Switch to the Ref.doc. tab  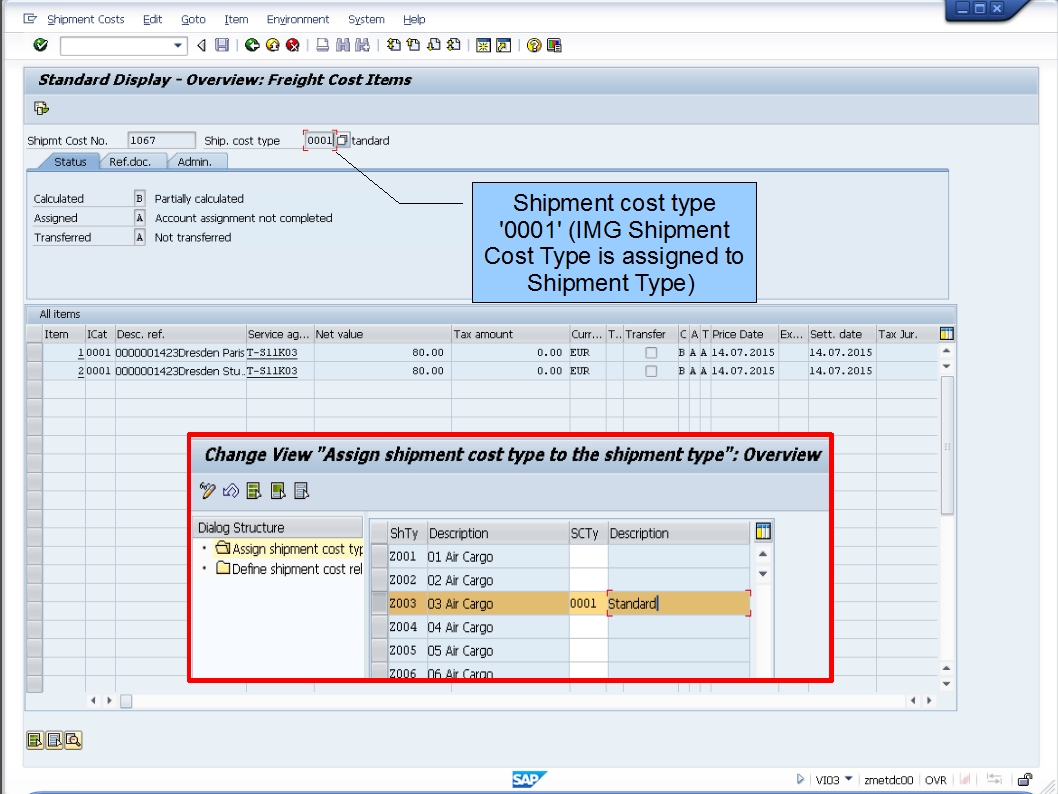(131, 161)
